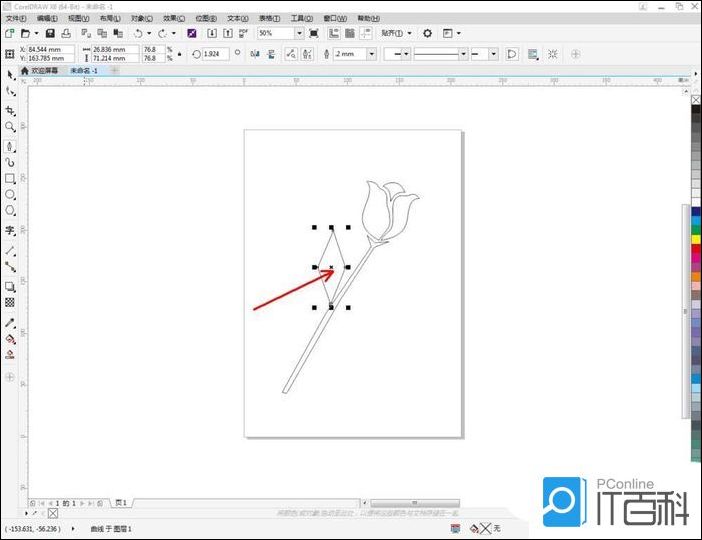Screen dimensions: 702x540
Task: Open the 工具(O) menu
Action: pos(302,18)
